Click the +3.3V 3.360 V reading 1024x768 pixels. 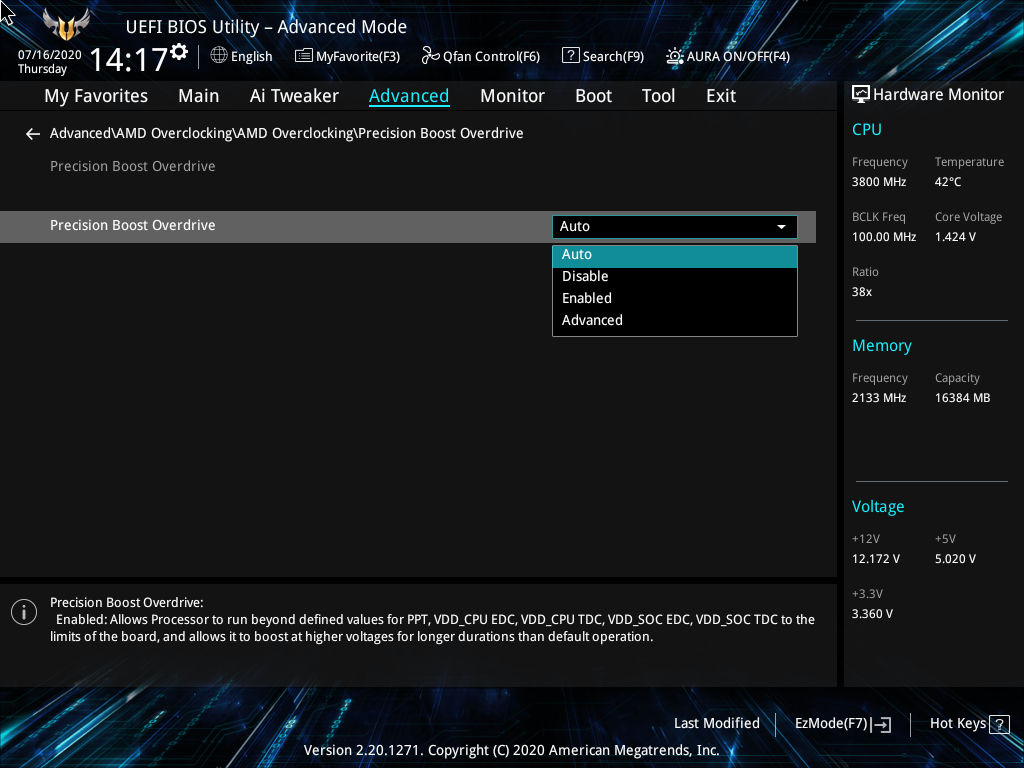(x=872, y=614)
